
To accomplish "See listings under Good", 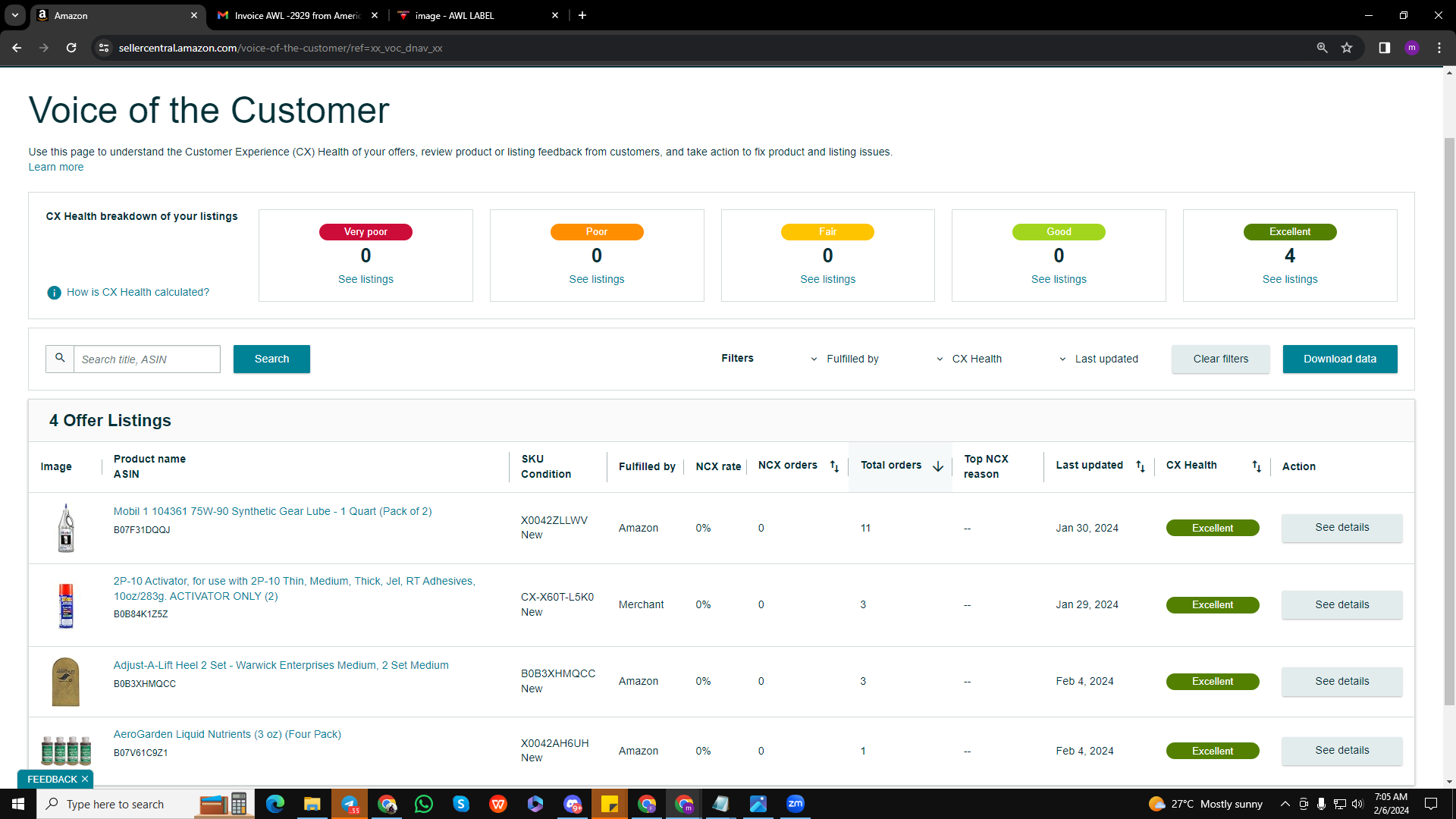I will (x=1059, y=279).
